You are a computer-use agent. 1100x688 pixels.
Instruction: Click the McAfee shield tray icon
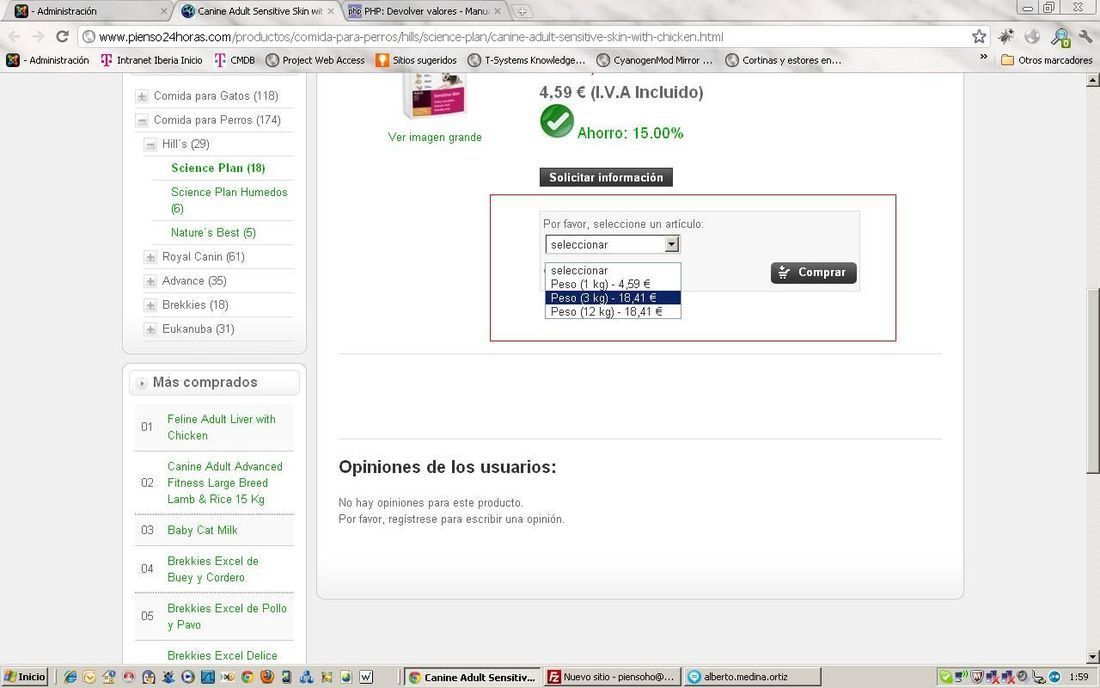click(x=977, y=677)
